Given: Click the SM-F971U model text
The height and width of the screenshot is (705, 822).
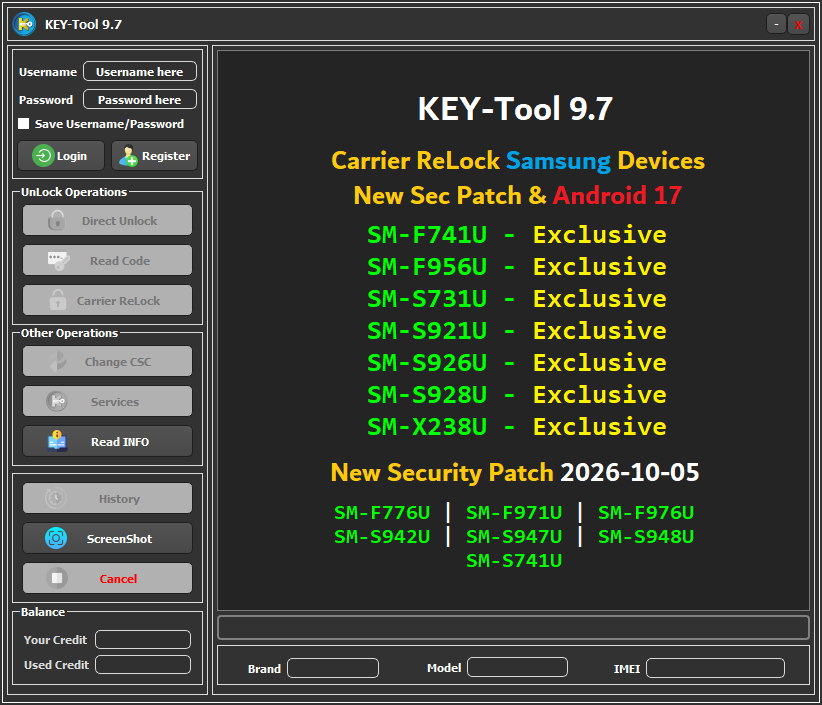Looking at the screenshot, I should point(514,512).
